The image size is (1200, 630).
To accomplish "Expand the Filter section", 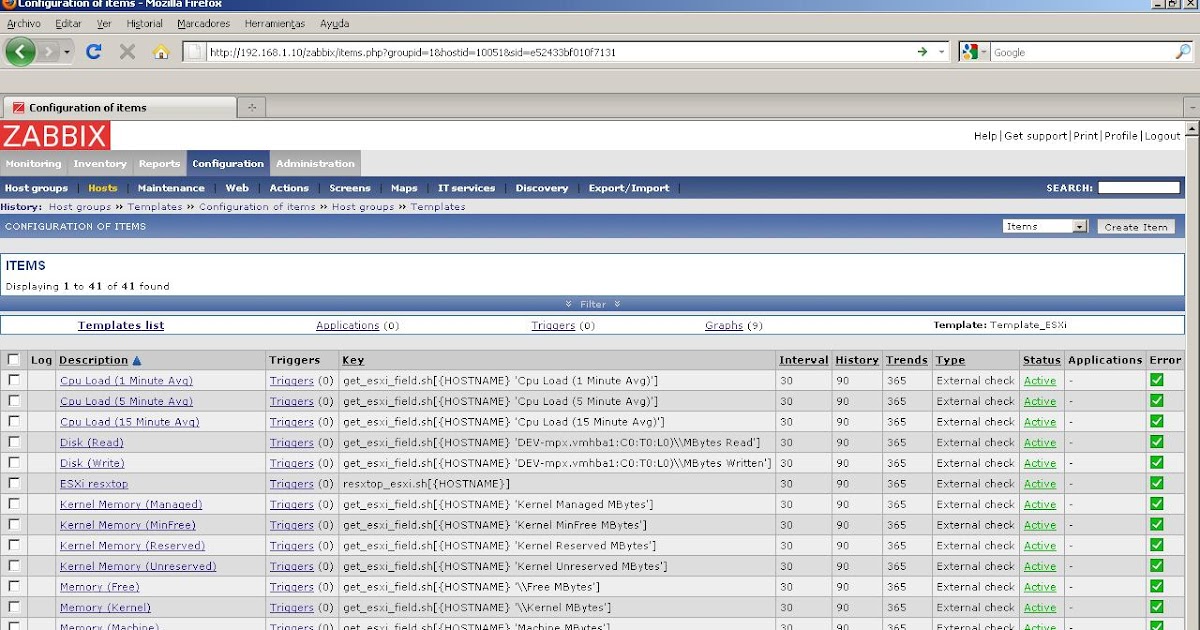I will 593,303.
